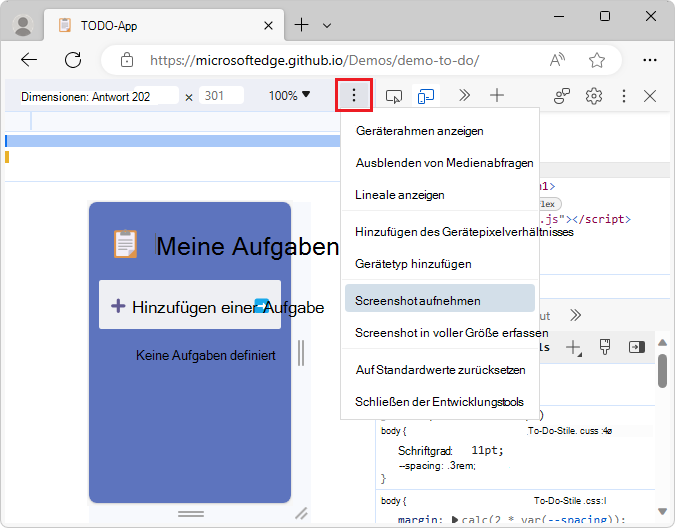This screenshot has height=528, width=675.
Task: Open the Dimensionen device dropdown
Action: point(85,96)
